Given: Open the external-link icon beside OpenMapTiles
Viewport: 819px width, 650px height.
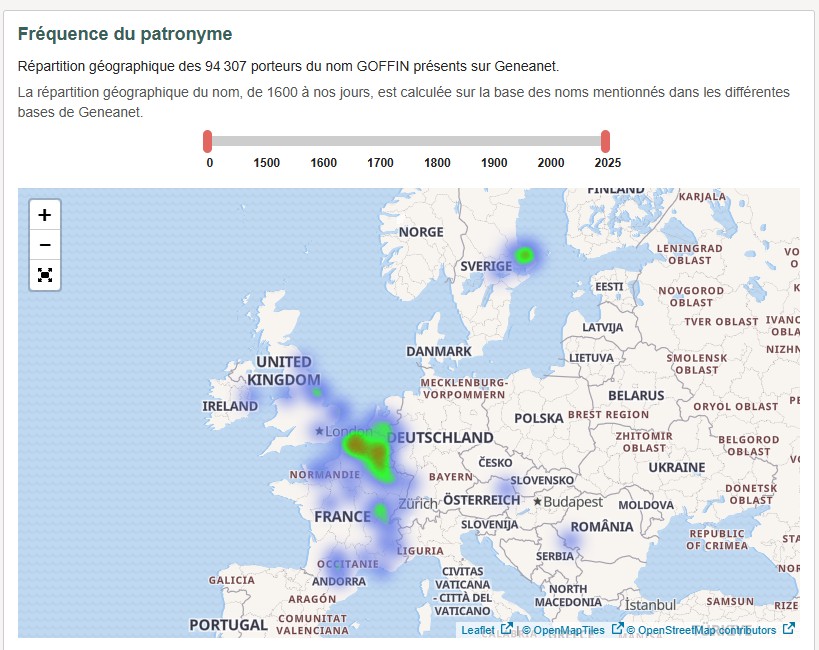Looking at the screenshot, I should click(616, 629).
